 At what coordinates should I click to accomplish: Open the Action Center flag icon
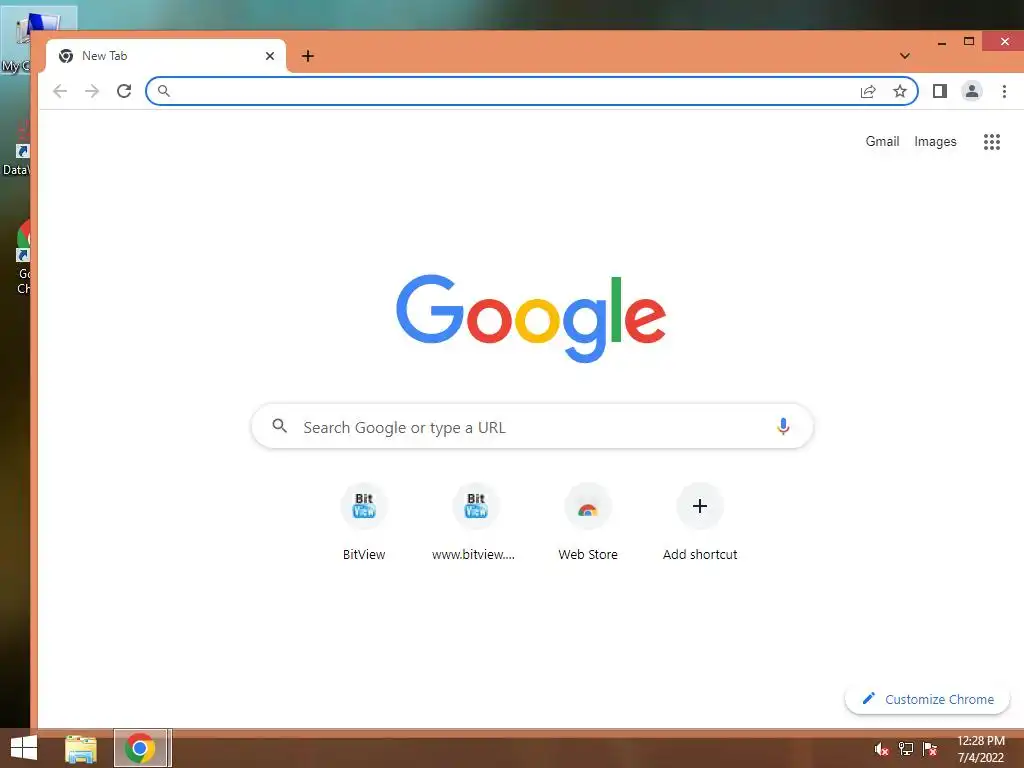(x=930, y=749)
